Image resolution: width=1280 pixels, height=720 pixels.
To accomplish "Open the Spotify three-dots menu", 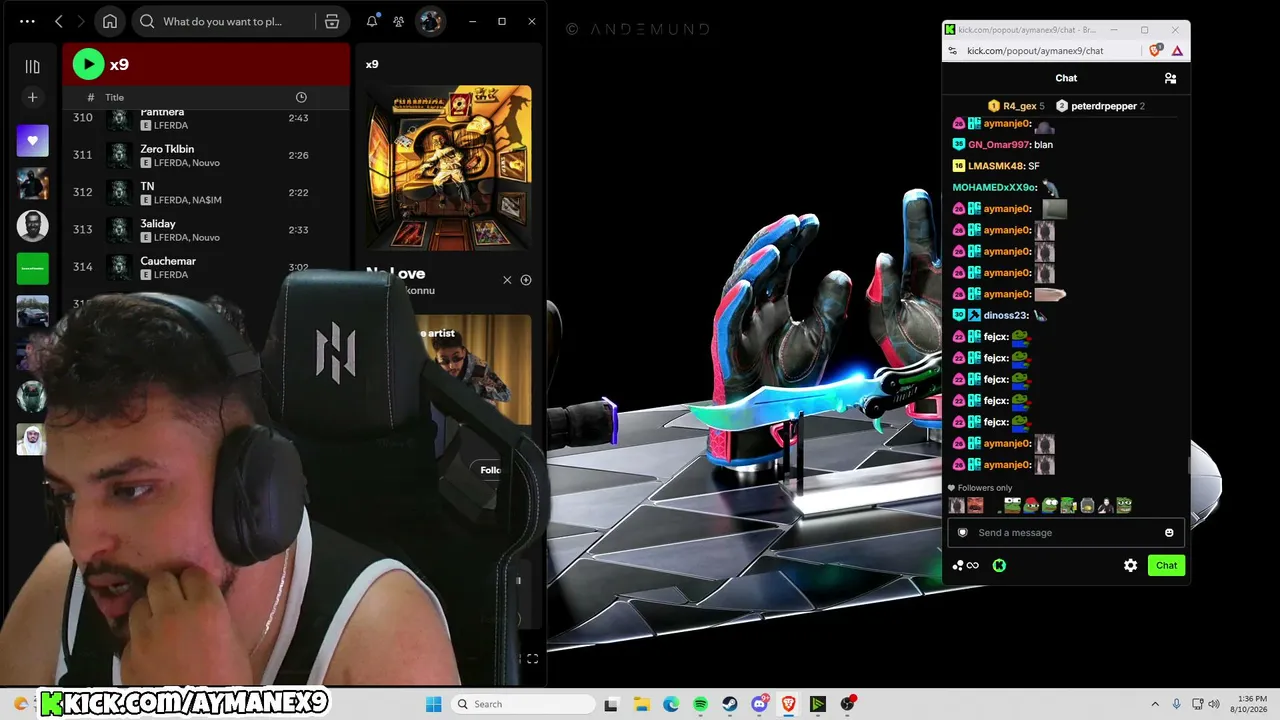I will point(27,21).
